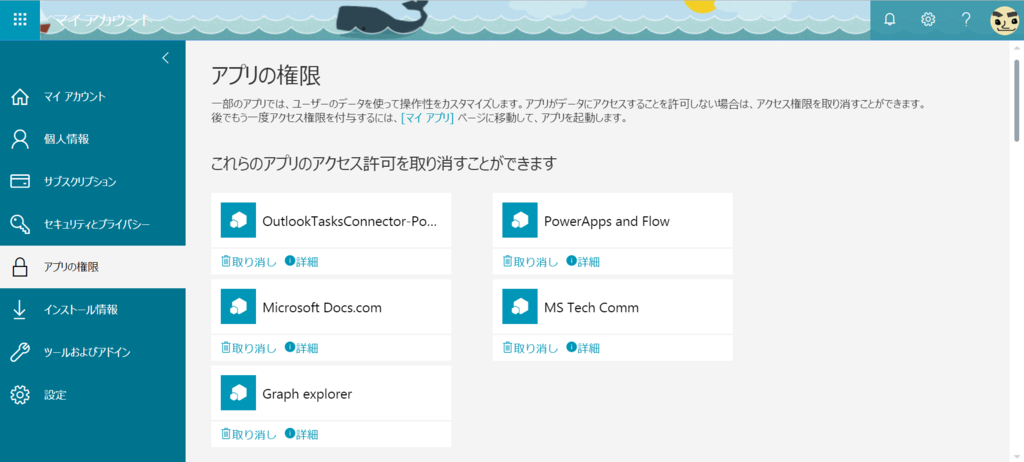Viewport: 1024px width, 462px height.
Task: Click the card icon beside サブスクリプション
Action: (x=20, y=182)
